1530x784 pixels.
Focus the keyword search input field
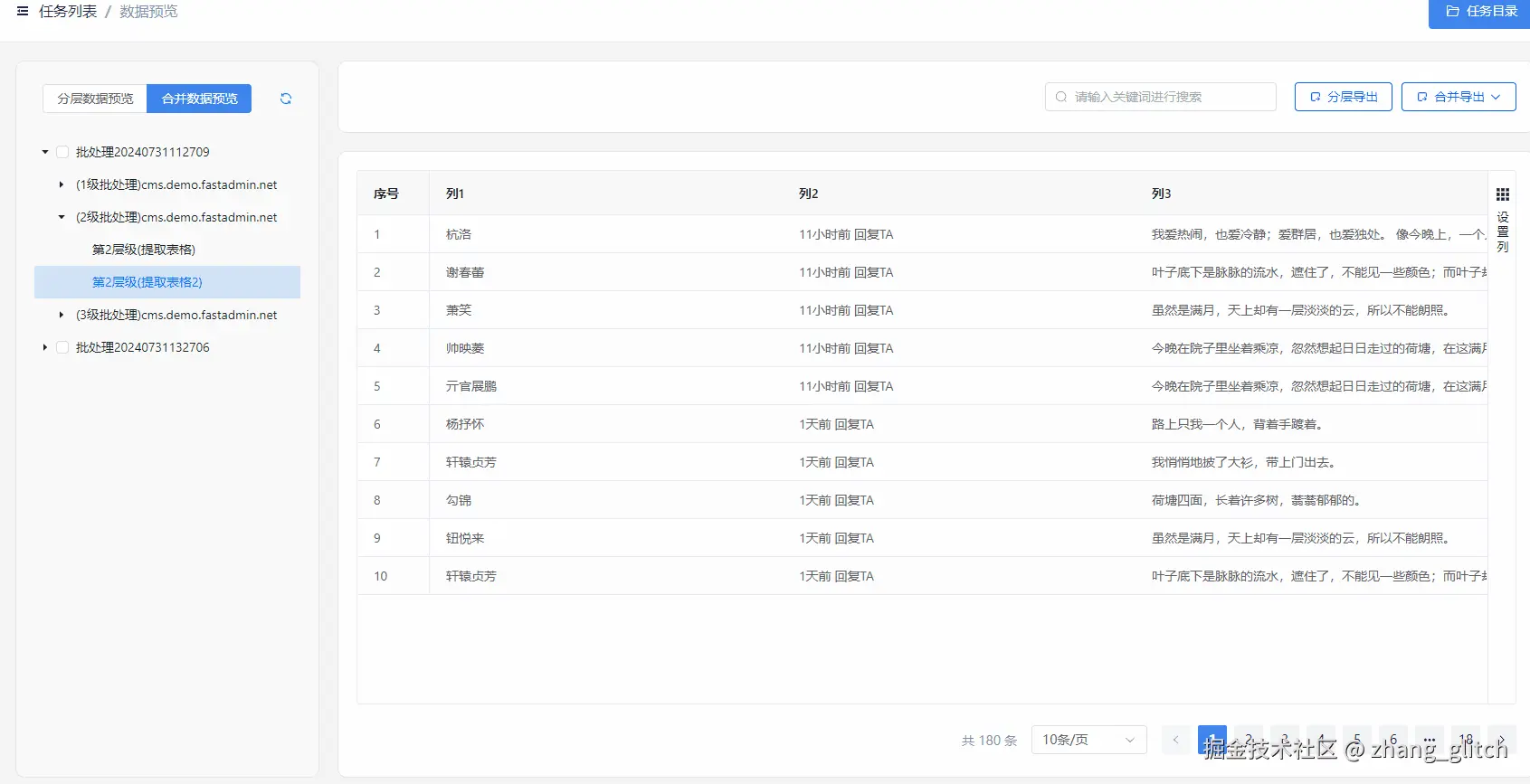coord(1161,97)
